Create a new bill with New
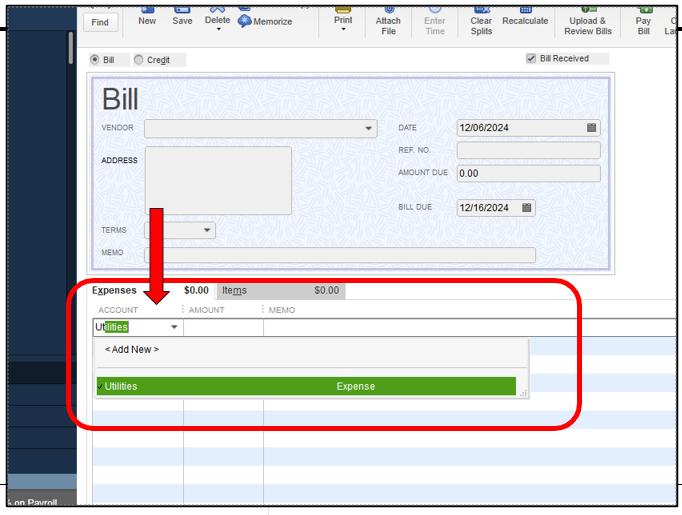 point(147,17)
